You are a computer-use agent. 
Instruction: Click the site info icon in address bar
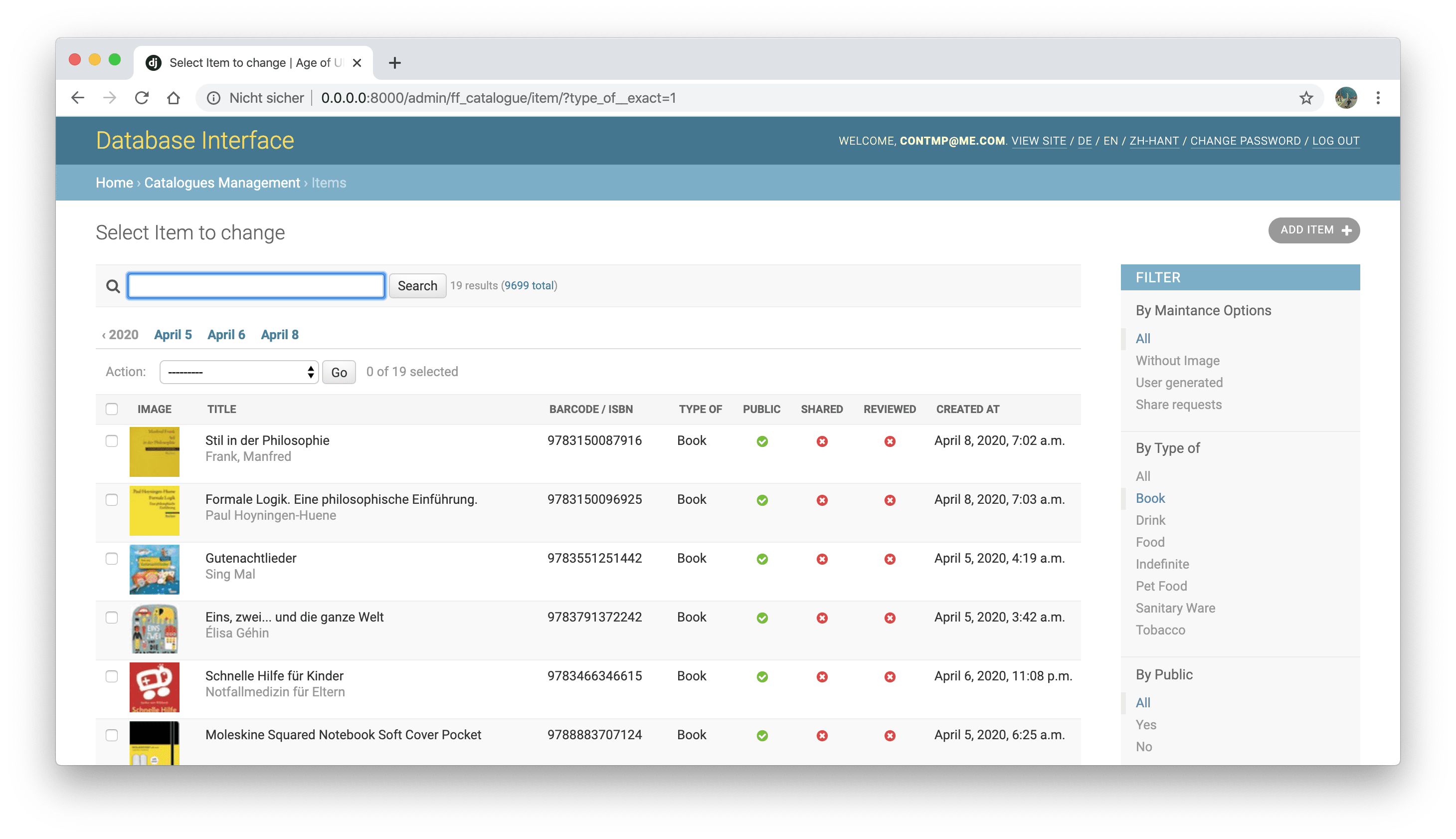point(214,98)
